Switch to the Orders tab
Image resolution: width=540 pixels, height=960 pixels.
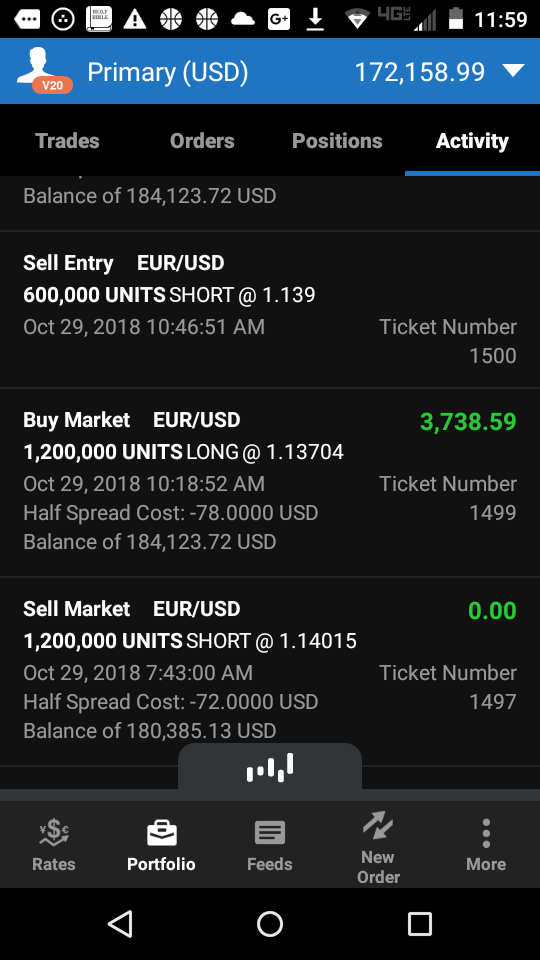point(202,141)
